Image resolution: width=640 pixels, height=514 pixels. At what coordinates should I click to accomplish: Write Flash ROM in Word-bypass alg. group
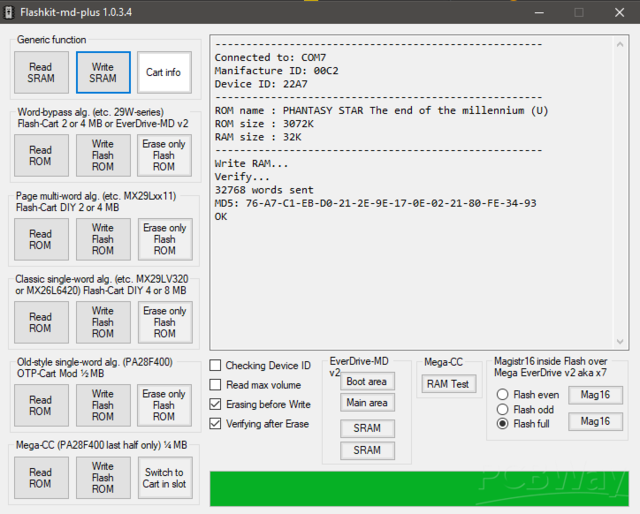pyautogui.click(x=103, y=156)
